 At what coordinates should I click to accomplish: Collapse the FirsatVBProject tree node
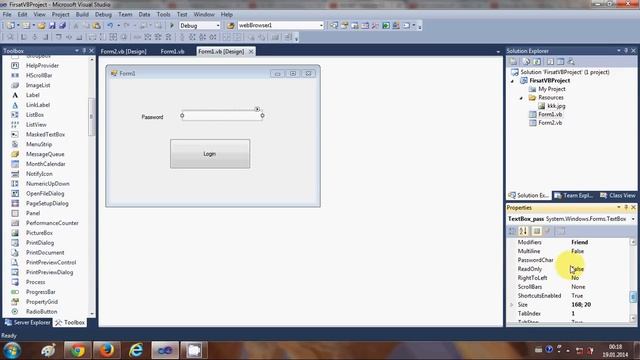click(513, 81)
